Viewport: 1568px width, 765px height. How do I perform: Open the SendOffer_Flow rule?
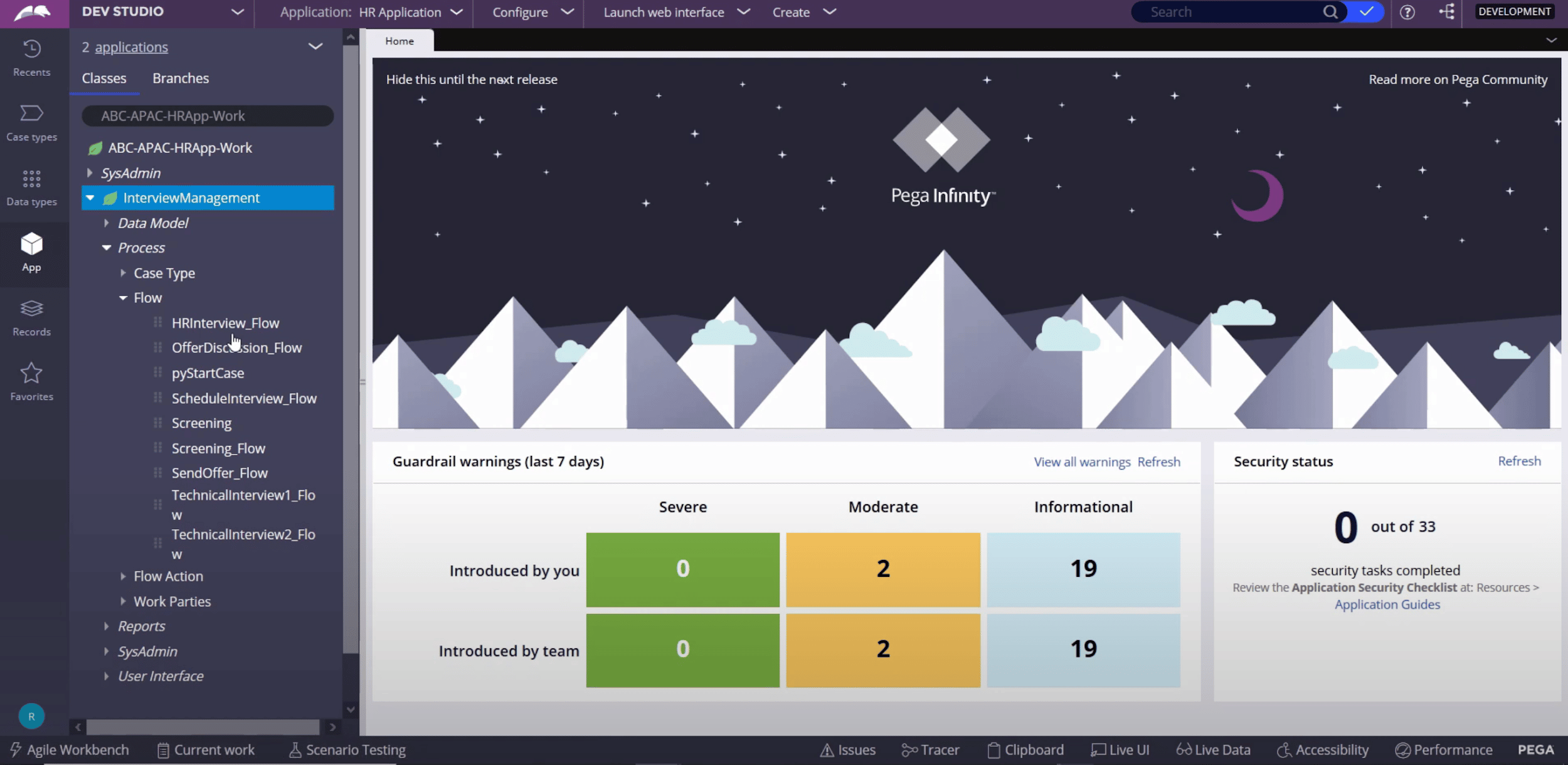pyautogui.click(x=220, y=473)
